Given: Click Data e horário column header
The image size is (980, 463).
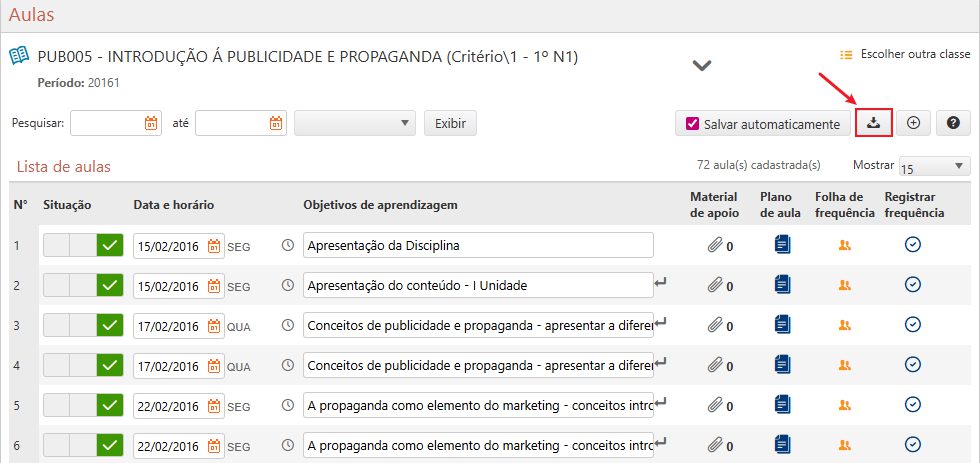Looking at the screenshot, I should pyautogui.click(x=174, y=205).
